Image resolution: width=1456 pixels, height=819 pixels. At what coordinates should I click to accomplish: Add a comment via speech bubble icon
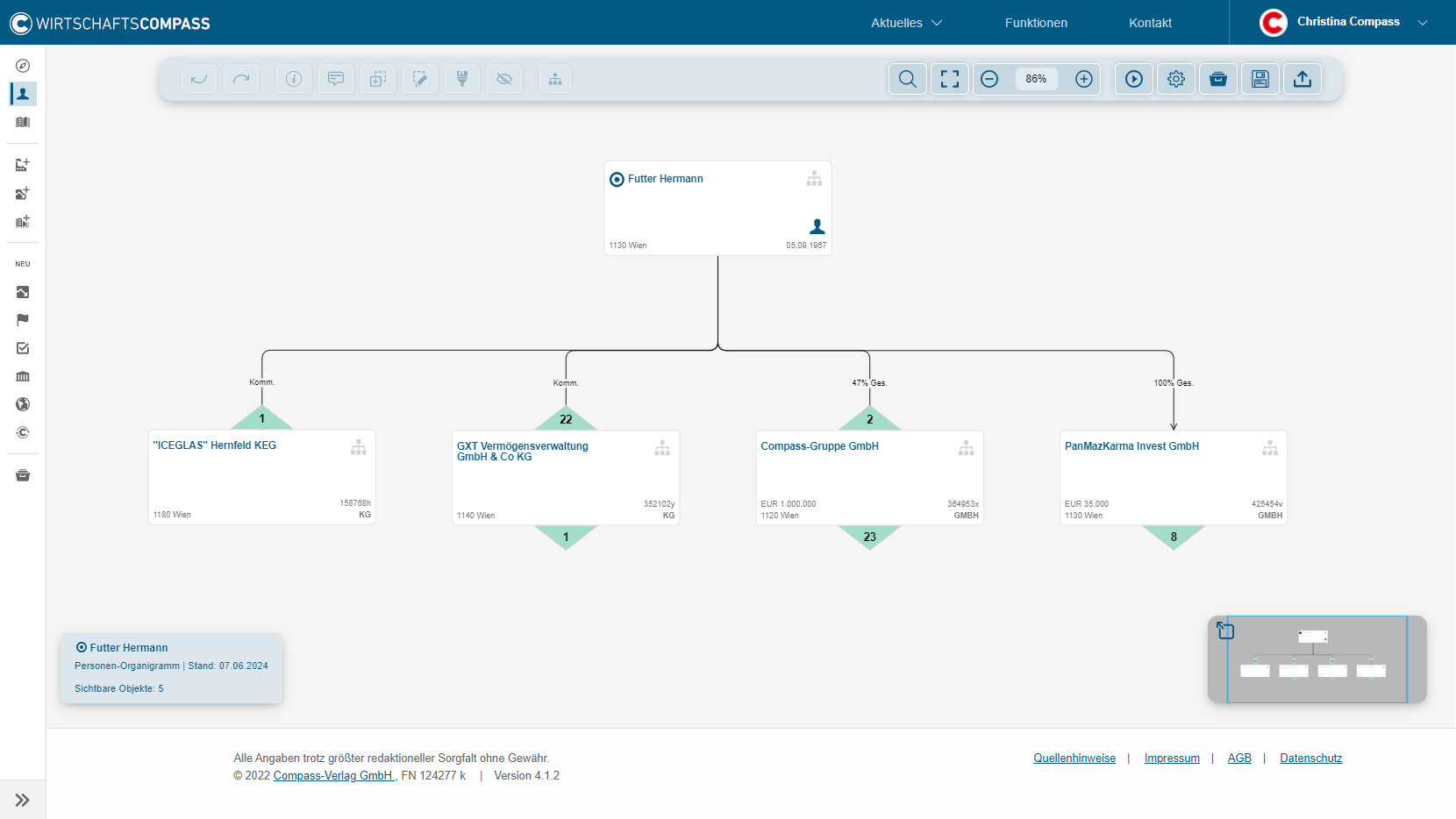(336, 79)
